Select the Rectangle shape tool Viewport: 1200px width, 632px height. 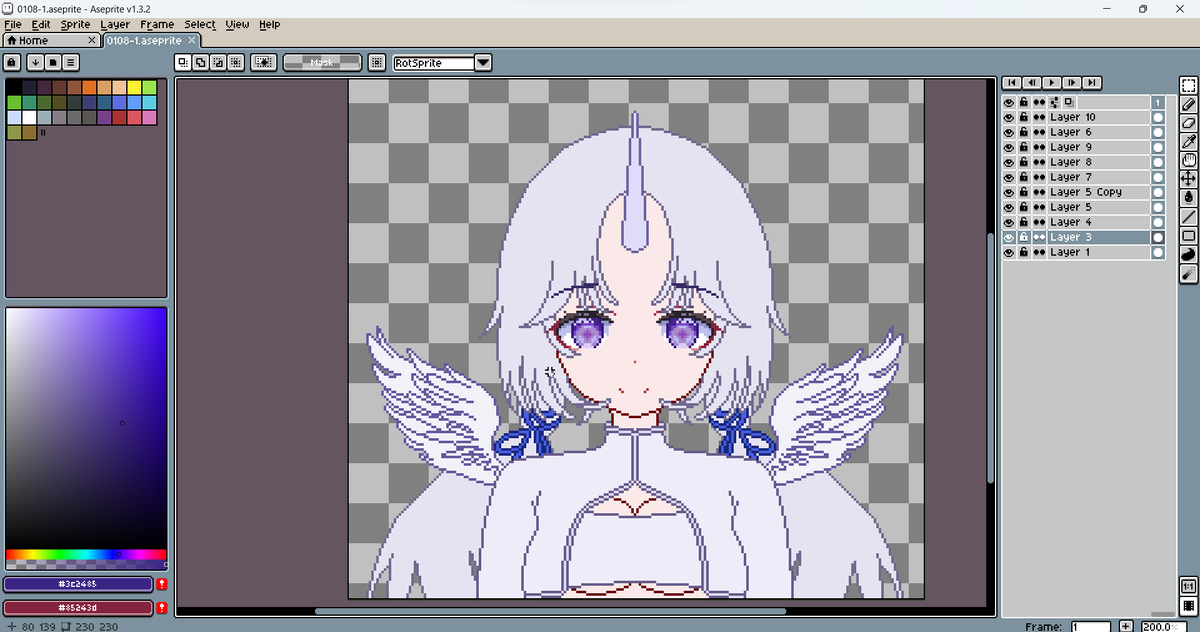tap(1189, 236)
